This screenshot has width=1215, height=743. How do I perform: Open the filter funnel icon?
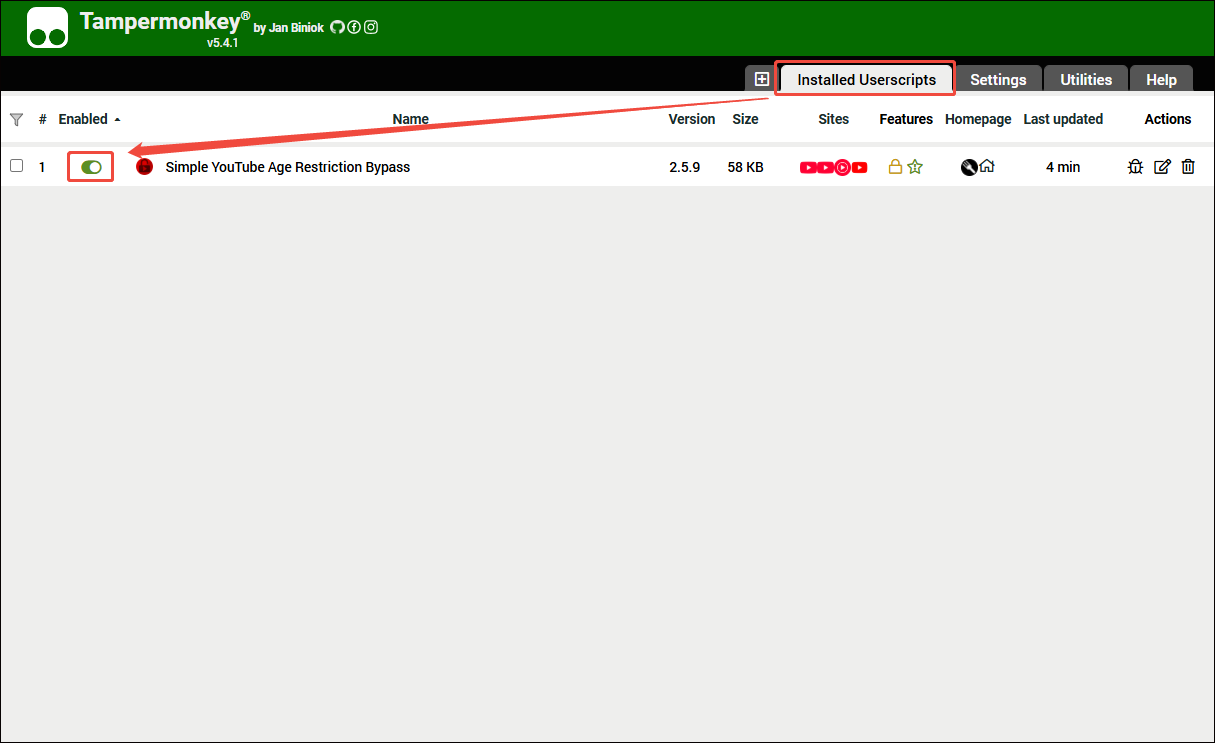coord(16,119)
